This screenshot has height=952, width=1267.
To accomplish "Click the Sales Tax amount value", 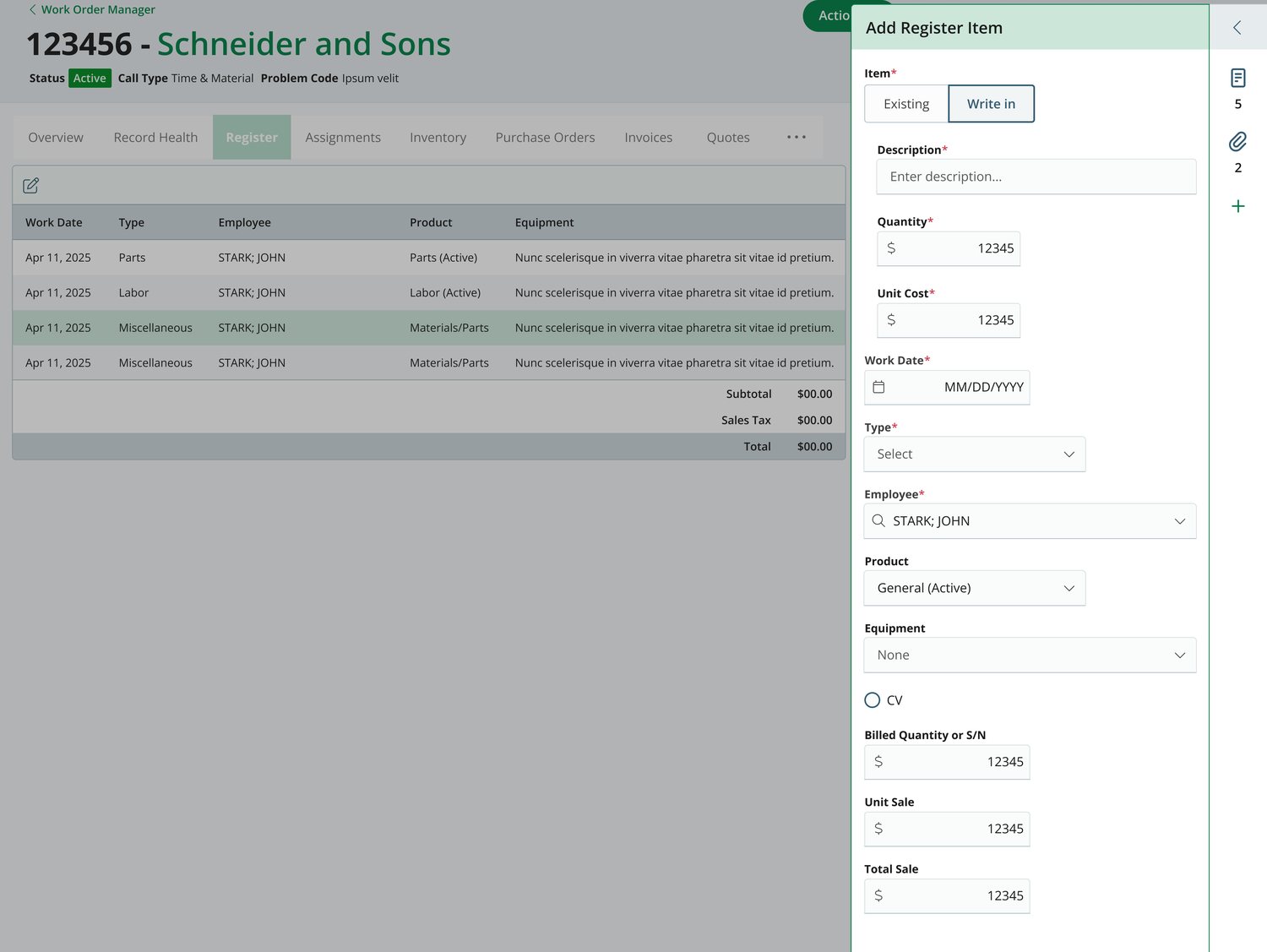I will coord(815,421).
